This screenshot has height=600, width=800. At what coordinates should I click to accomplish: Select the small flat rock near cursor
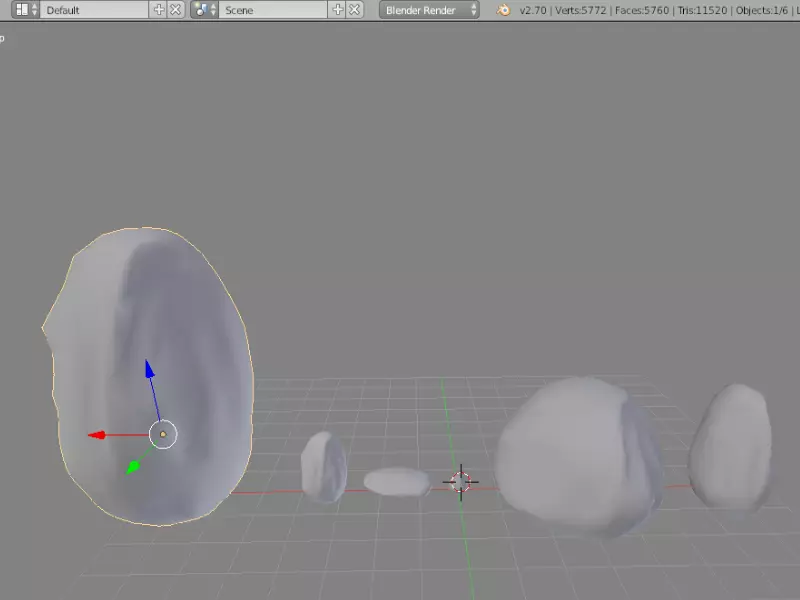click(x=397, y=483)
